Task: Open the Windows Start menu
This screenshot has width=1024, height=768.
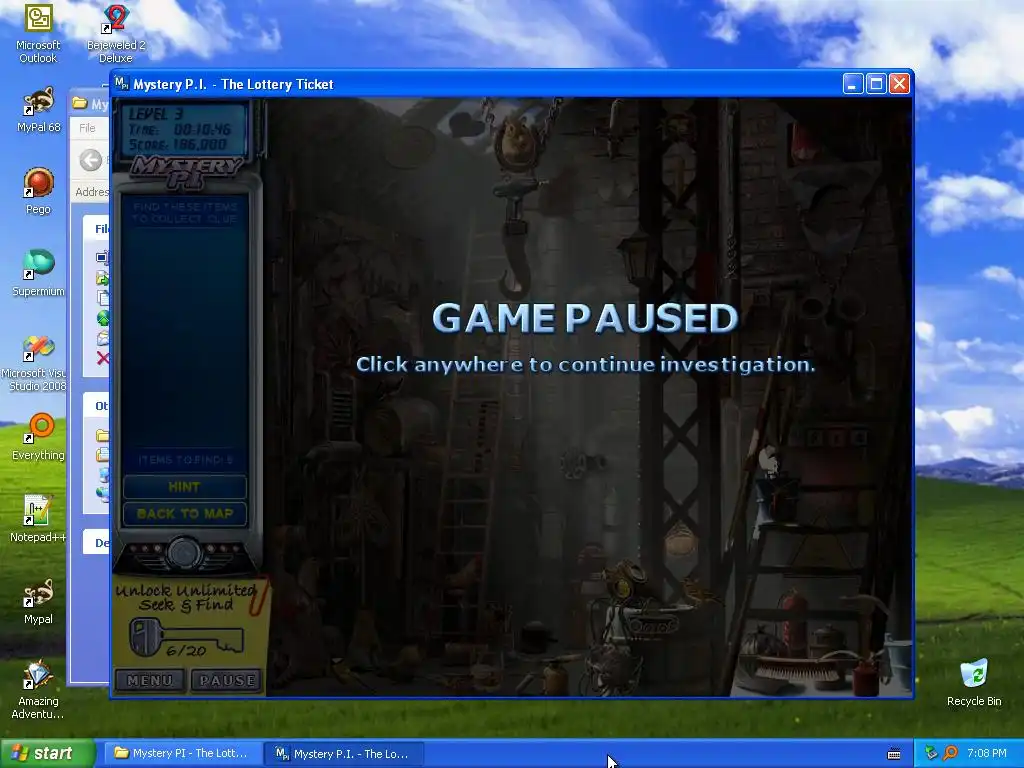Action: 47,754
